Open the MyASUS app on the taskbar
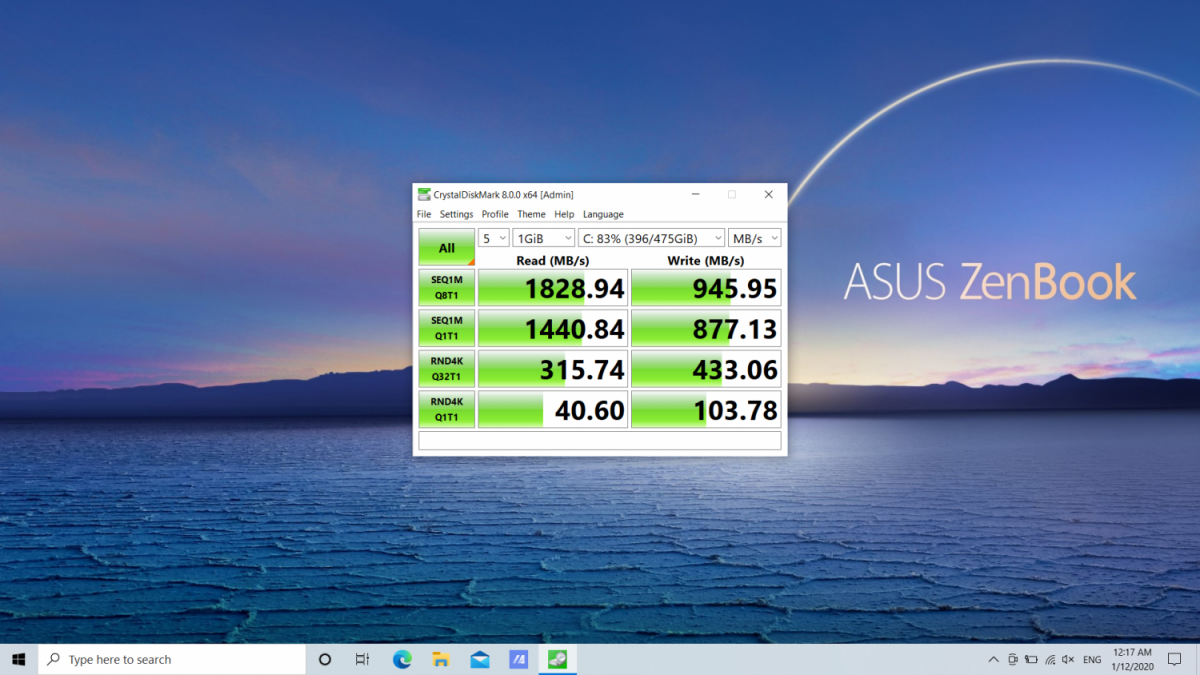Image resolution: width=1200 pixels, height=675 pixels. 519,659
